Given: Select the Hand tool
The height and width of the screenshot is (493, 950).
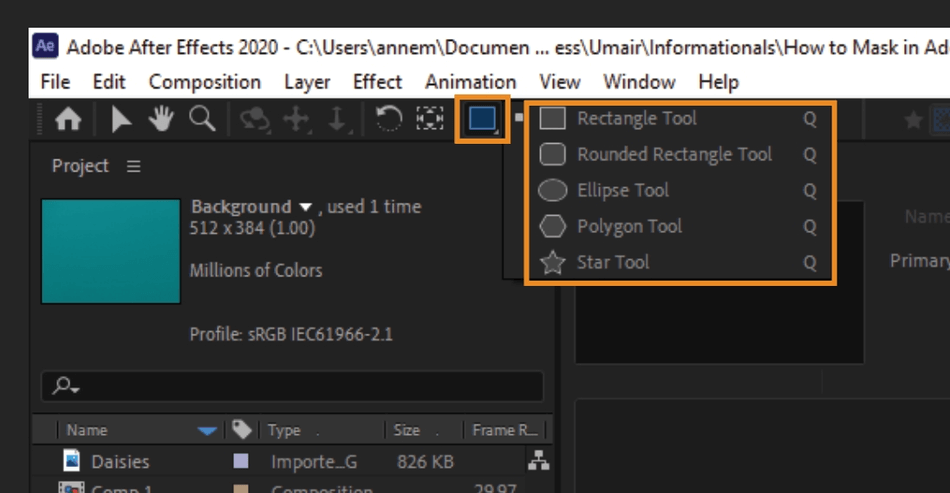Looking at the screenshot, I should click(161, 119).
